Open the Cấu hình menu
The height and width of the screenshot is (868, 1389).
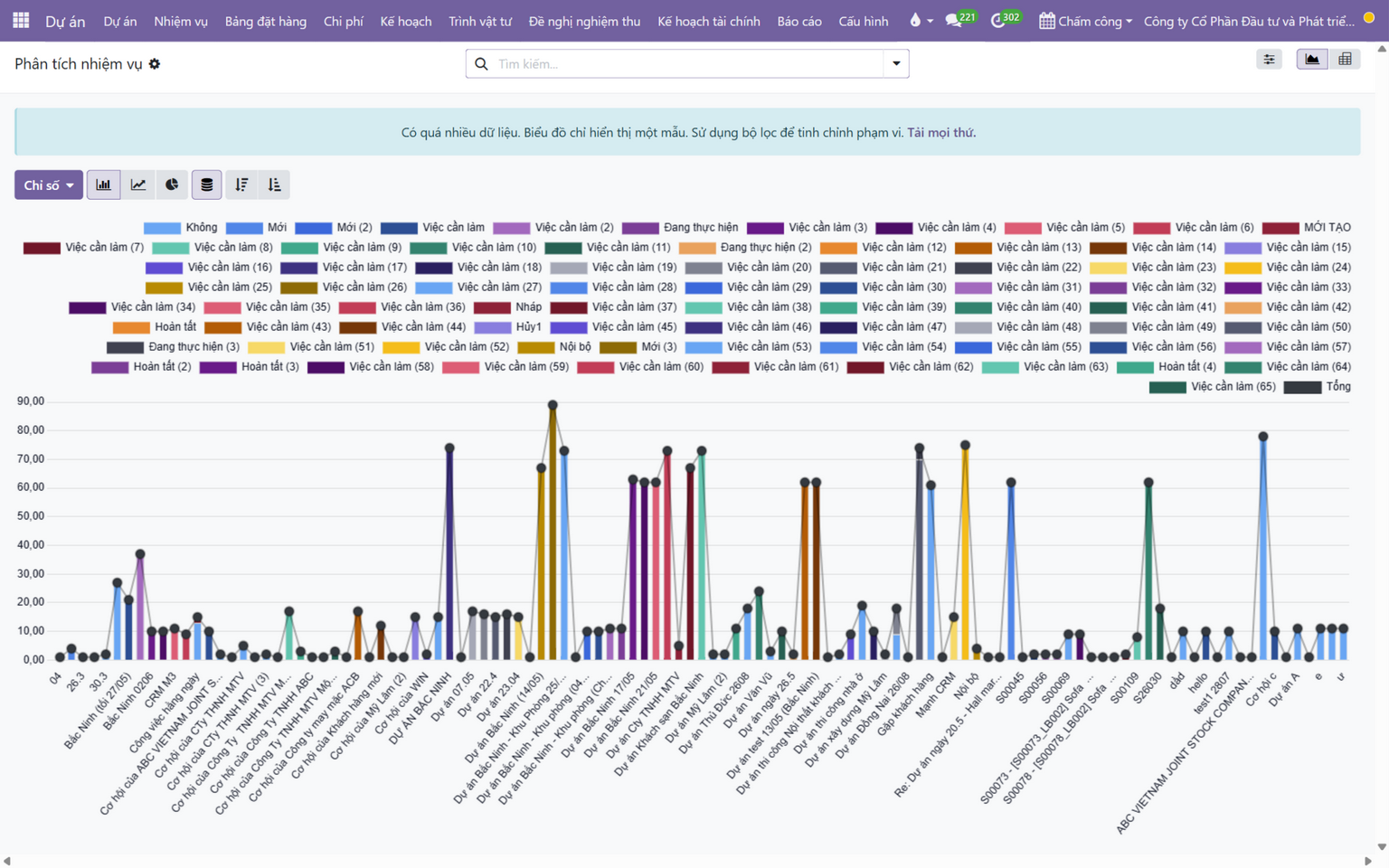coord(864,21)
